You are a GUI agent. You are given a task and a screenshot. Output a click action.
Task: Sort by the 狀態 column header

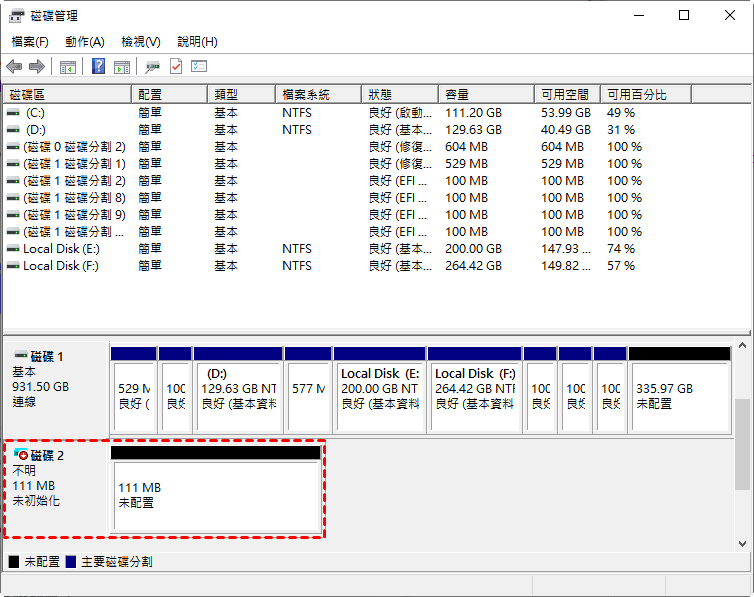[400, 95]
